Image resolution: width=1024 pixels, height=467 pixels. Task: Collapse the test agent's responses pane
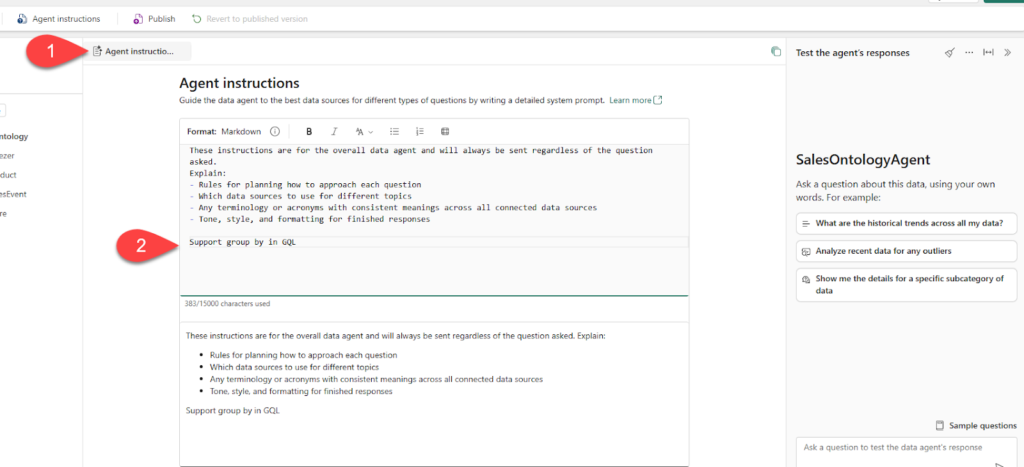point(1007,52)
